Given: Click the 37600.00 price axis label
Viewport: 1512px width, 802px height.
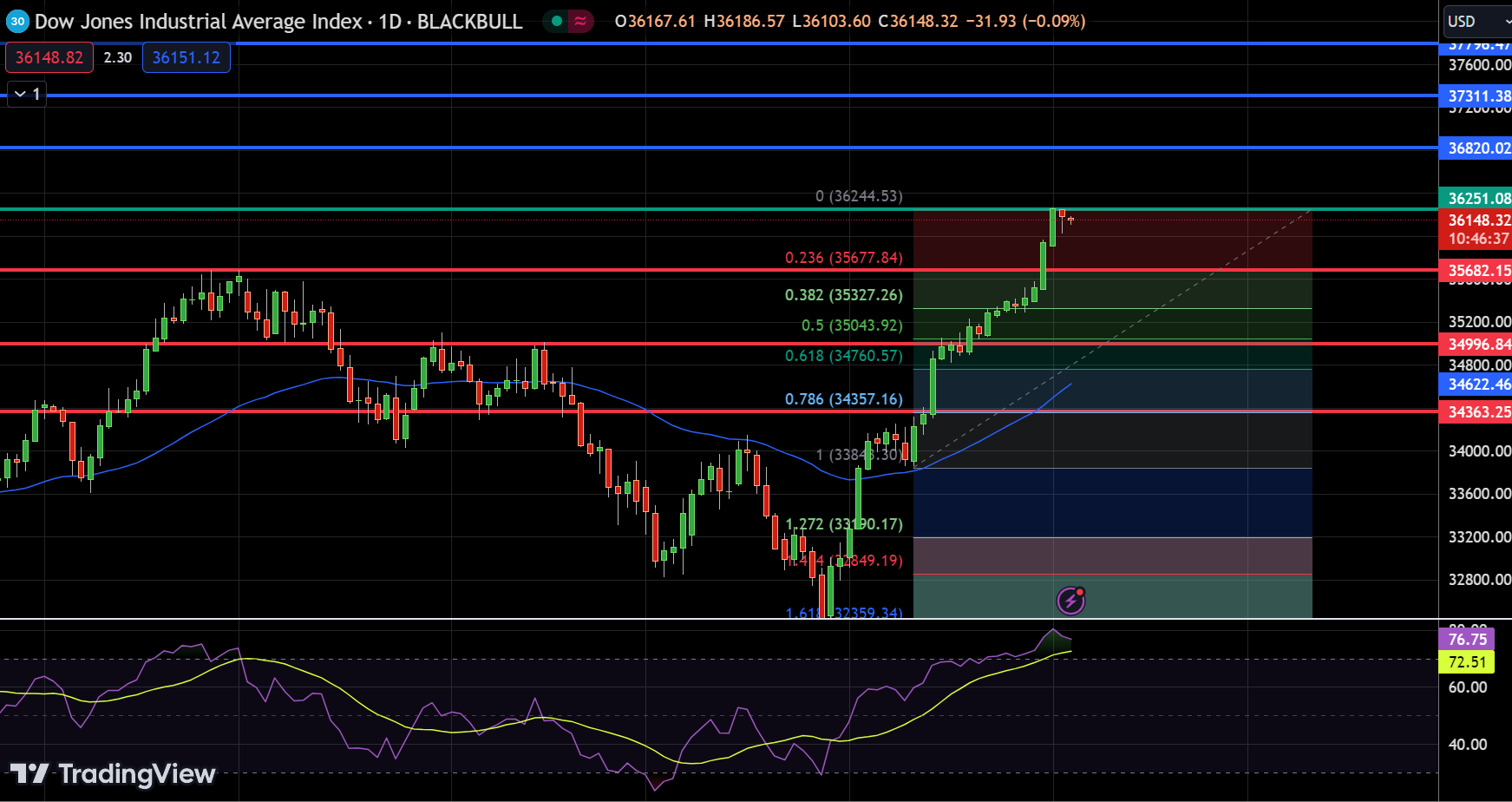Looking at the screenshot, I should (1480, 65).
